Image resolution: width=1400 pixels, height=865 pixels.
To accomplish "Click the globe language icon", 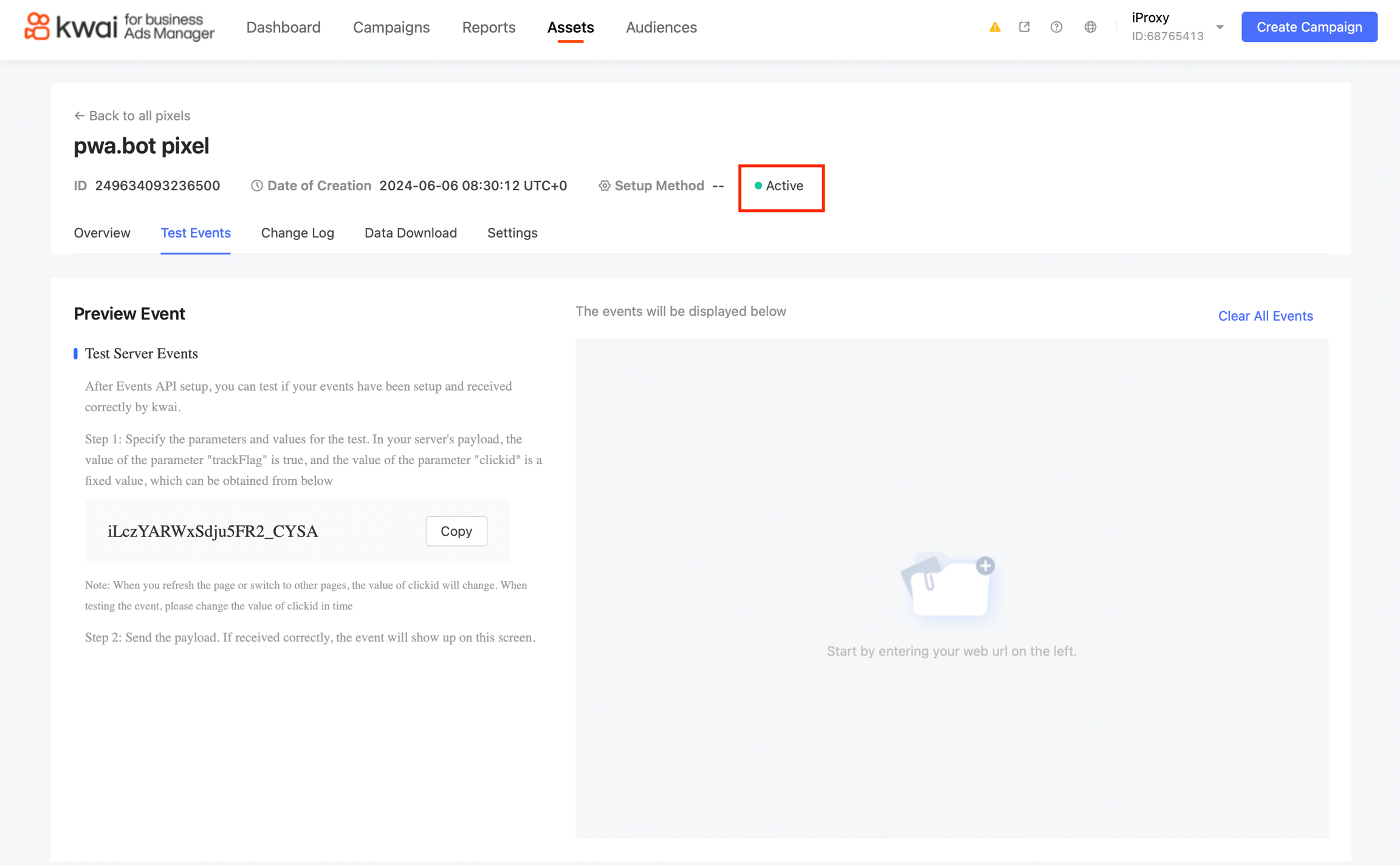I will pyautogui.click(x=1091, y=27).
